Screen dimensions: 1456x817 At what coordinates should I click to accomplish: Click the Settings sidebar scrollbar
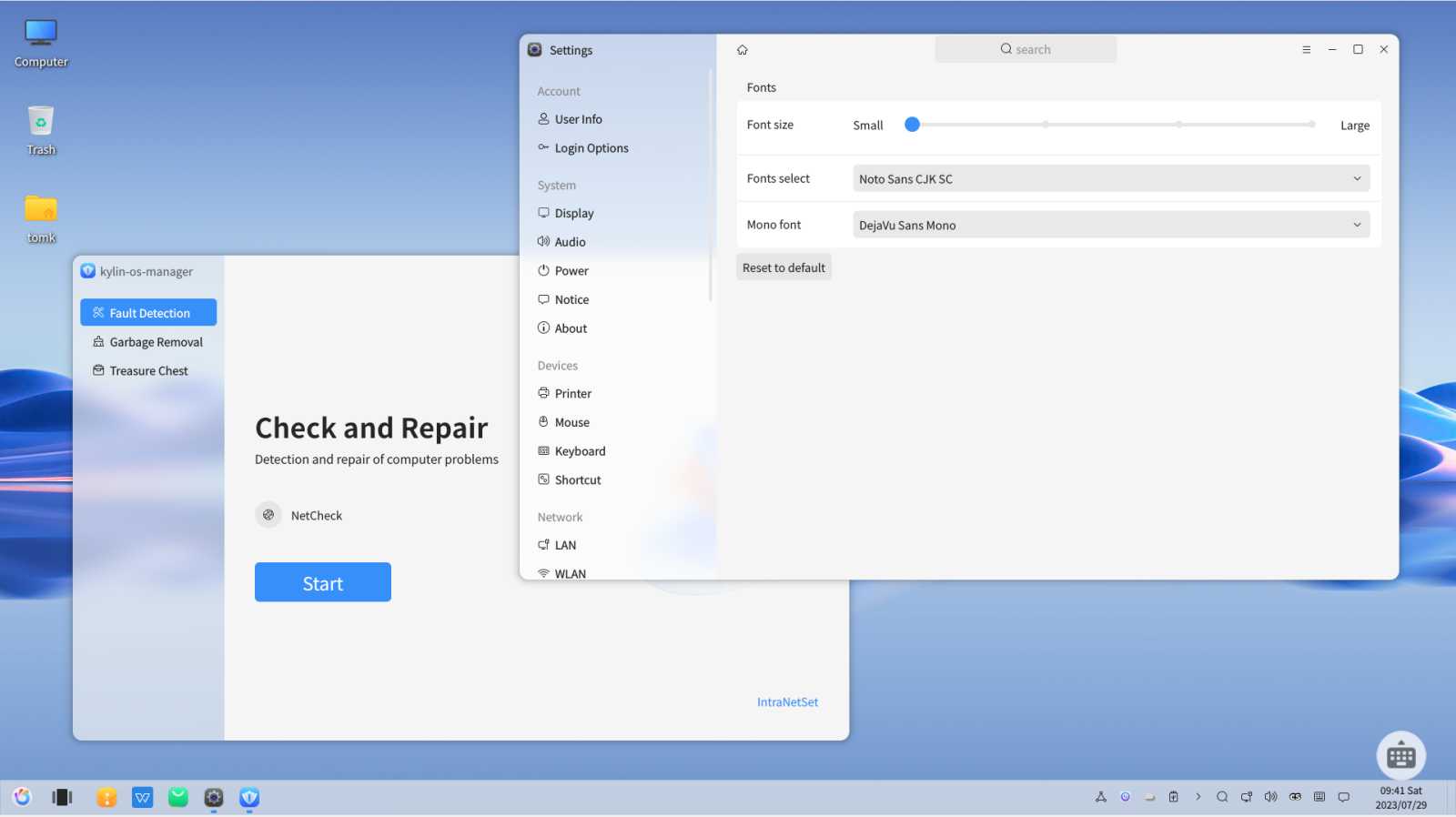pyautogui.click(x=710, y=187)
